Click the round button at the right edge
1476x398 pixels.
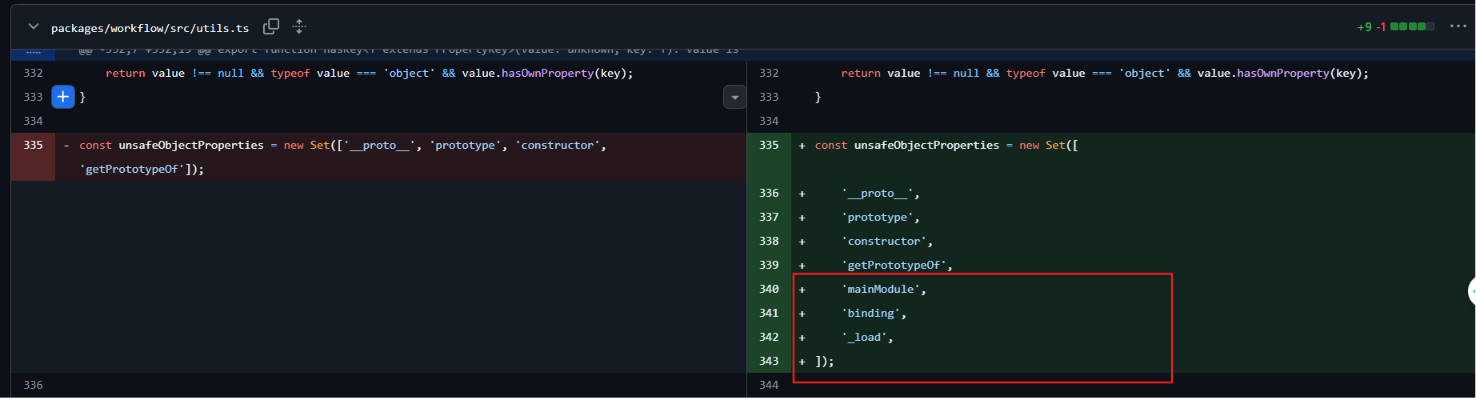click(x=1472, y=290)
